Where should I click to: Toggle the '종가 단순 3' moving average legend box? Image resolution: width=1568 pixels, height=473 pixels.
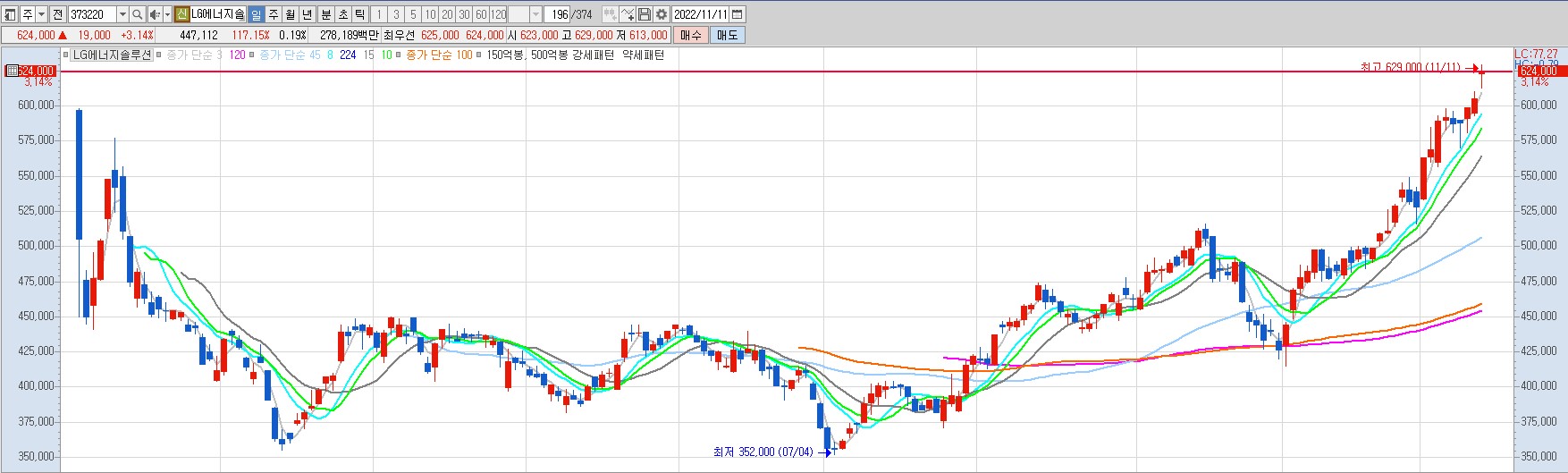pyautogui.click(x=158, y=55)
